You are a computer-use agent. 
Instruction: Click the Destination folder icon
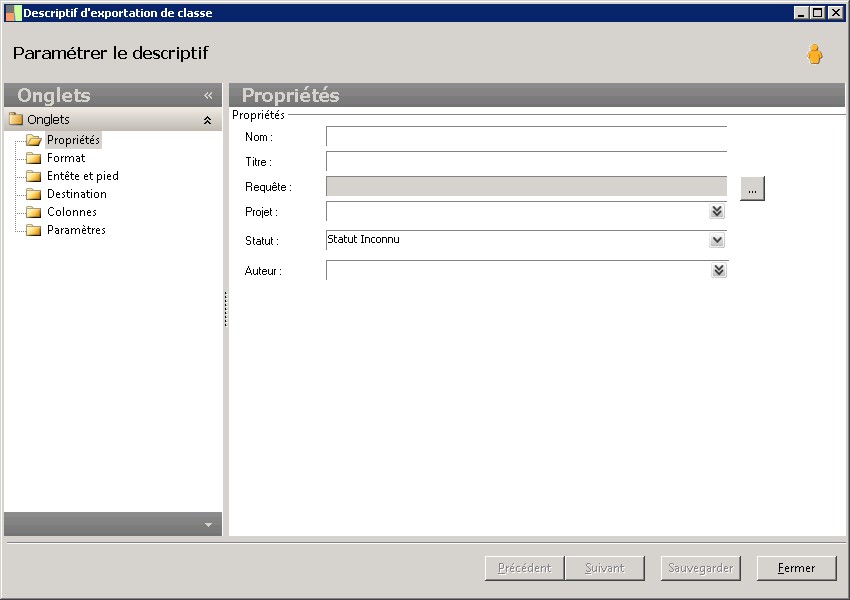[34, 194]
